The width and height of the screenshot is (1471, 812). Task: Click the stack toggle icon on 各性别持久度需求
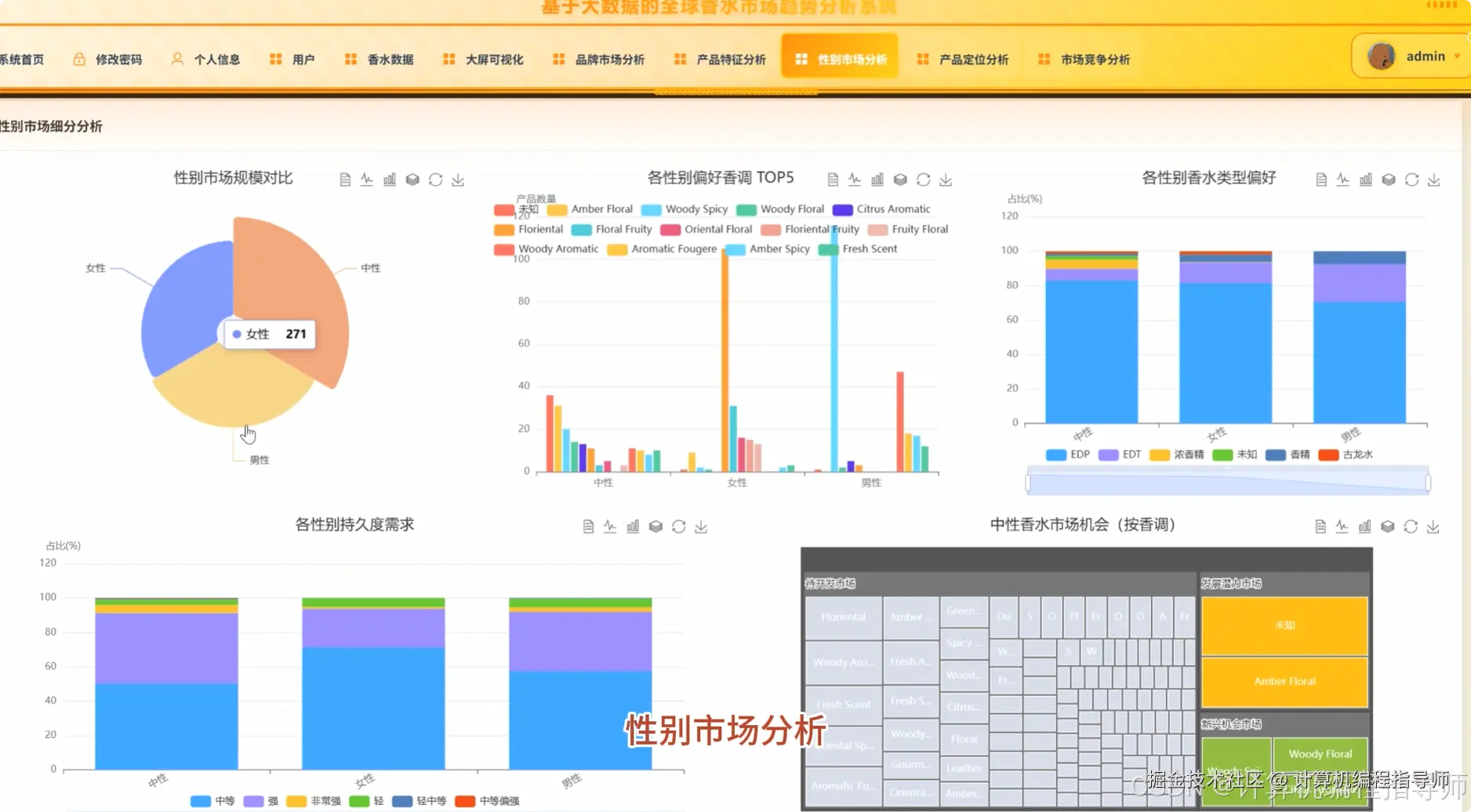656,526
